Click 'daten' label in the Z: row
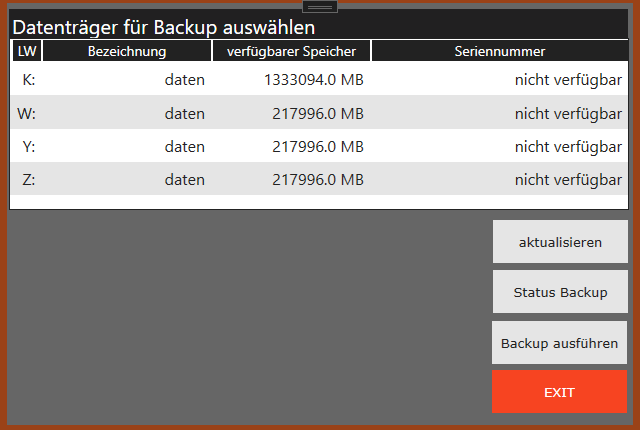 (x=184, y=180)
